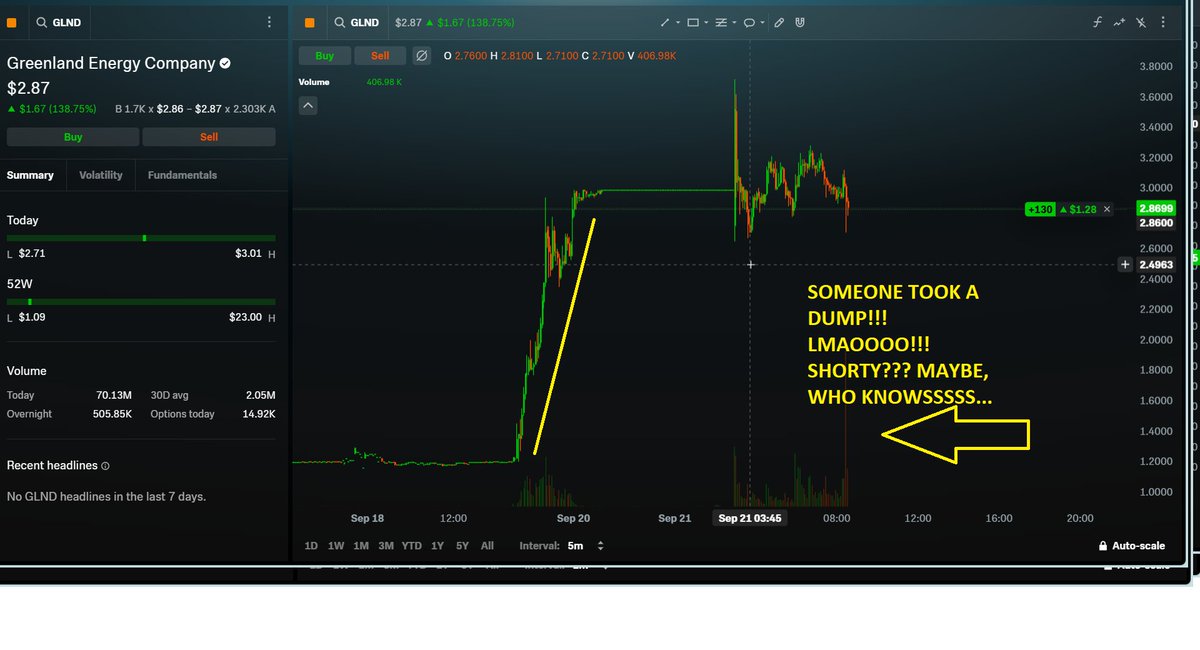Open the rectangle tool dropdown arrow

706,22
